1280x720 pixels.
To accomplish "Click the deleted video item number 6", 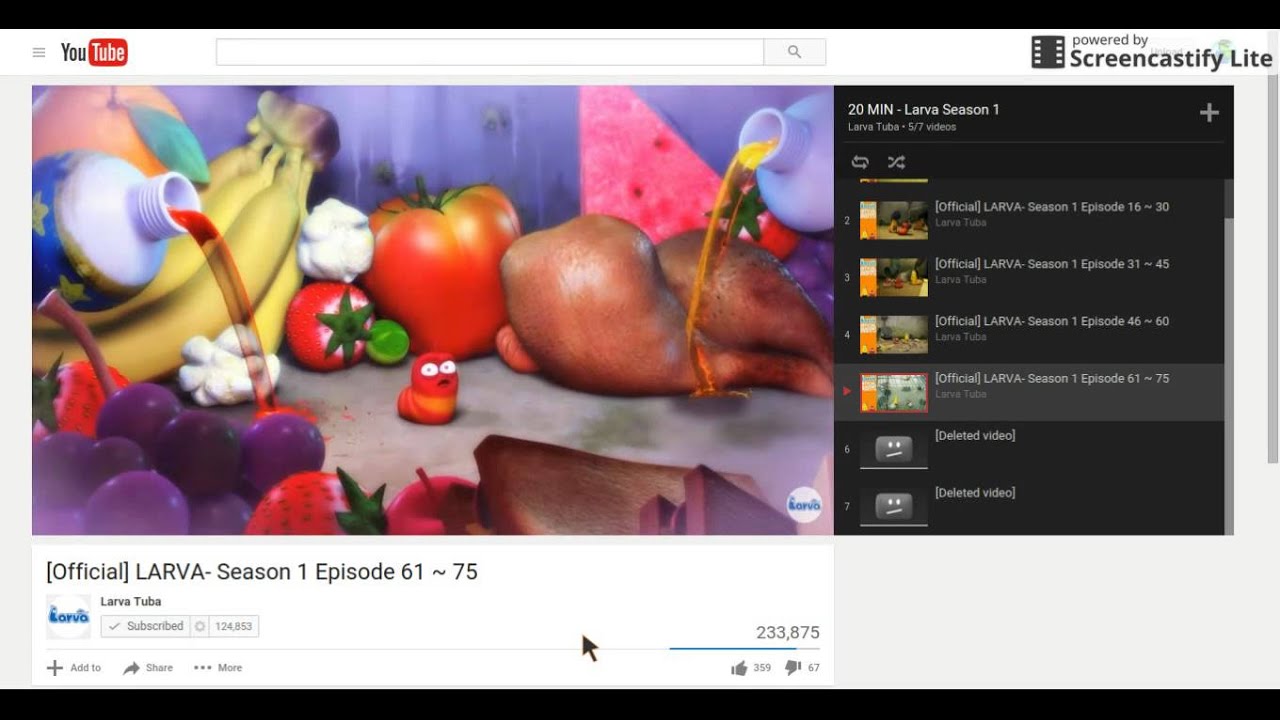I will click(1029, 449).
